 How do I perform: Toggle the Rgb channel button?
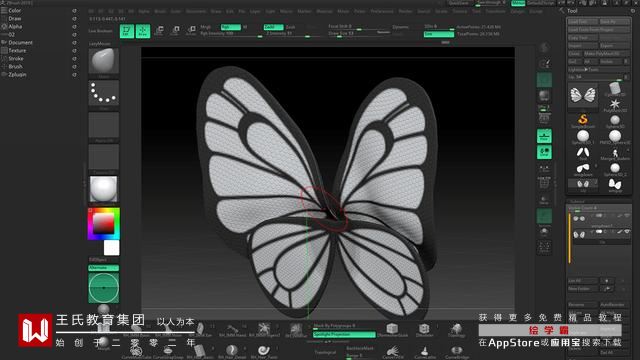click(x=231, y=27)
